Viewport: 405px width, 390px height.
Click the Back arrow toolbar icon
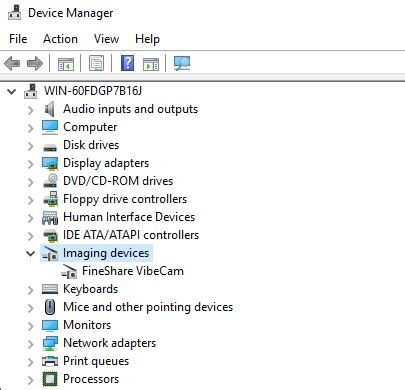pos(12,63)
